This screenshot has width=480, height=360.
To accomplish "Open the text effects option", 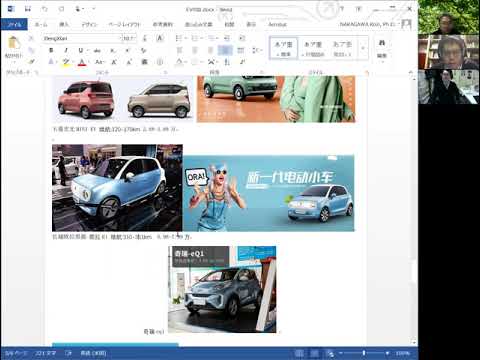I will coord(51,62).
